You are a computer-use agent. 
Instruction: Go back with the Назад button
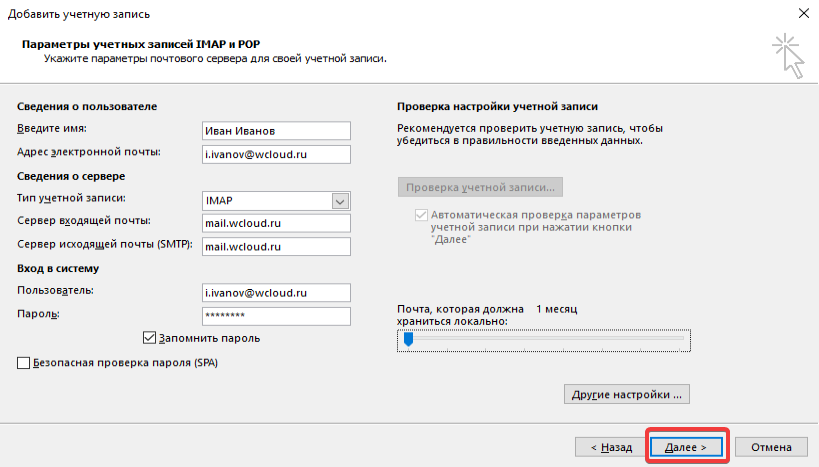[609, 446]
